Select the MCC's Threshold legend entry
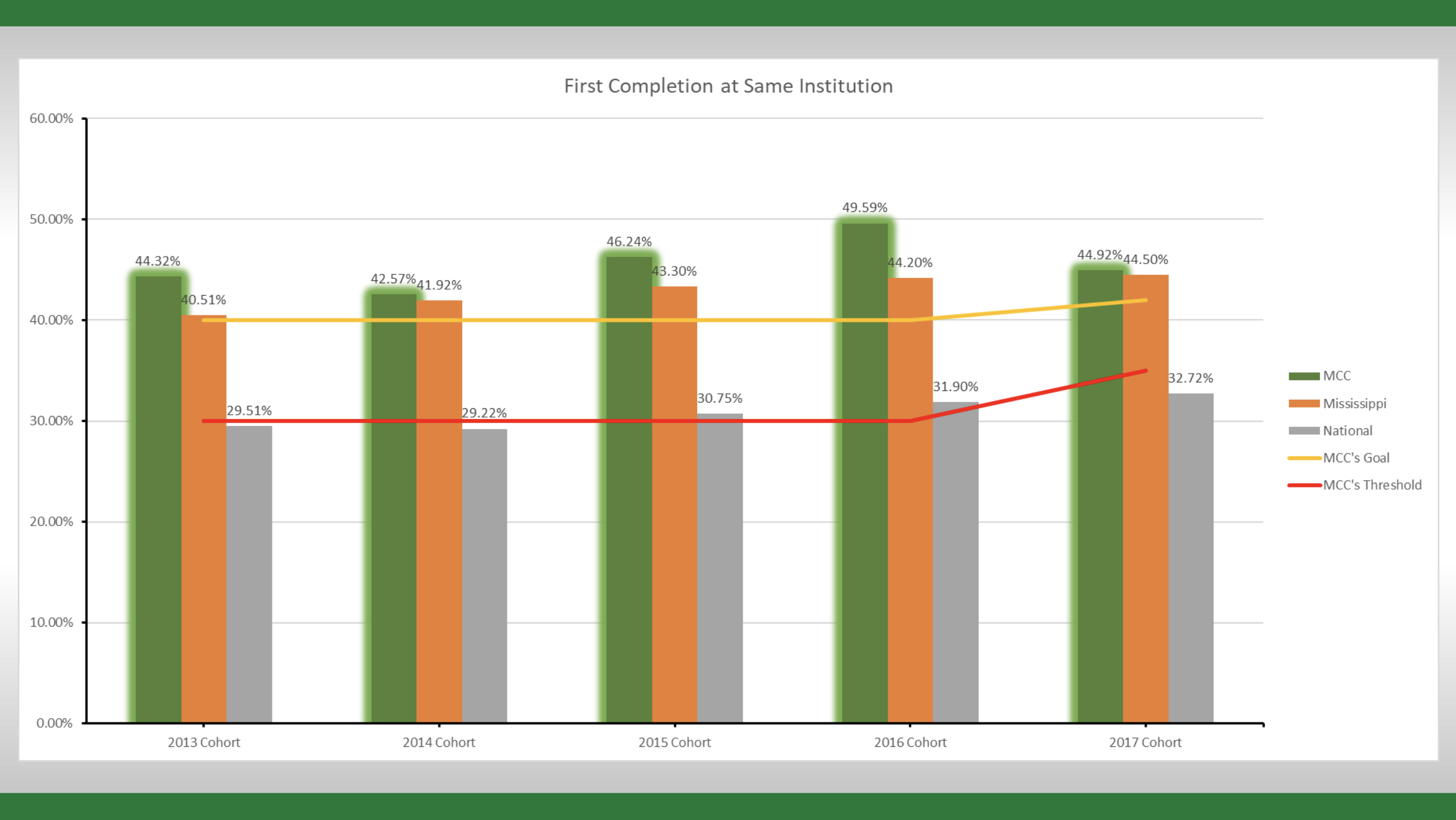The image size is (1456, 820). 1372,485
